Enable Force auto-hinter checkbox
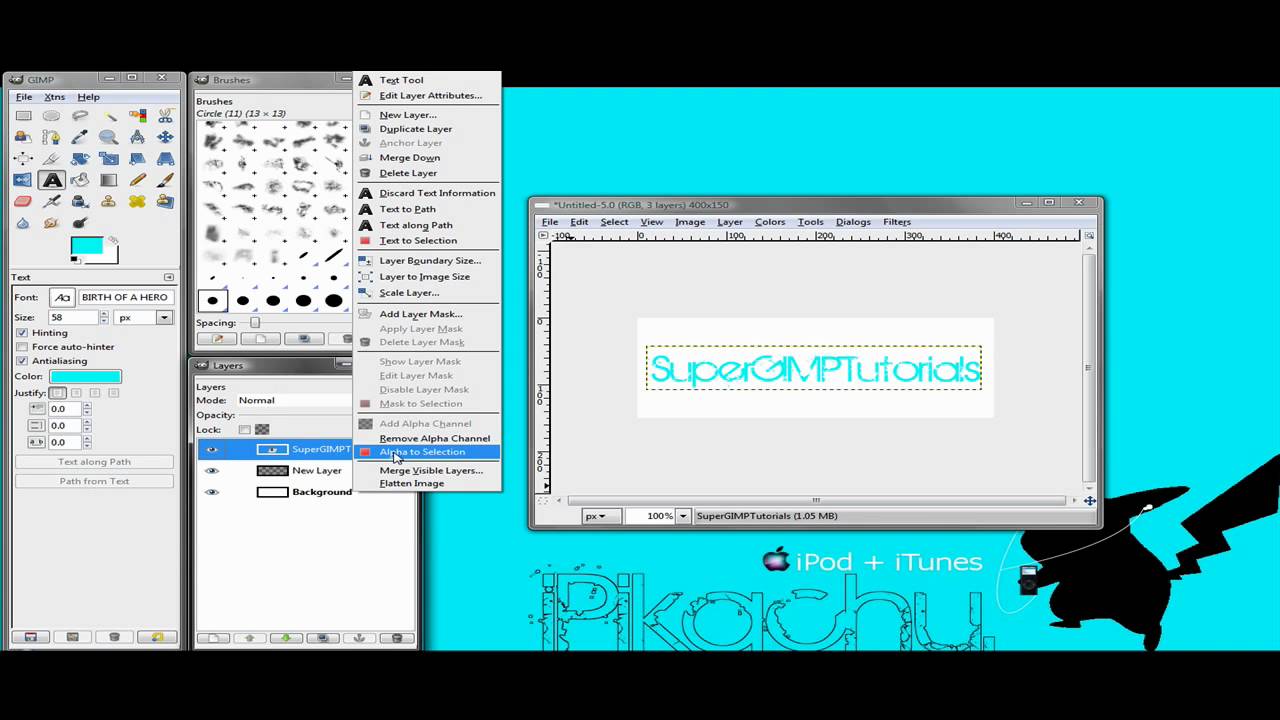The height and width of the screenshot is (720, 1280). (x=22, y=346)
